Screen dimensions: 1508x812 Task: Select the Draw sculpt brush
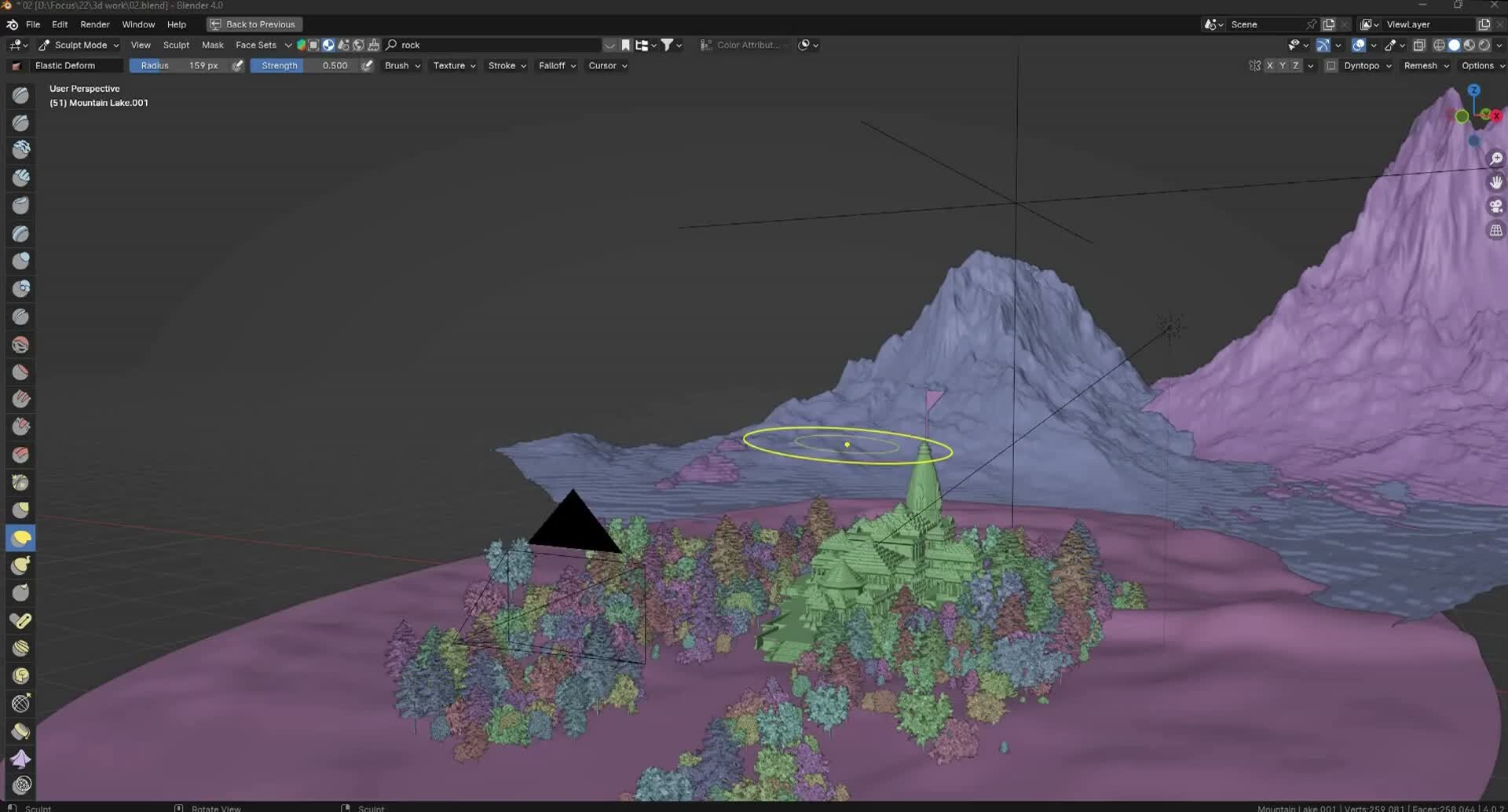coord(21,95)
